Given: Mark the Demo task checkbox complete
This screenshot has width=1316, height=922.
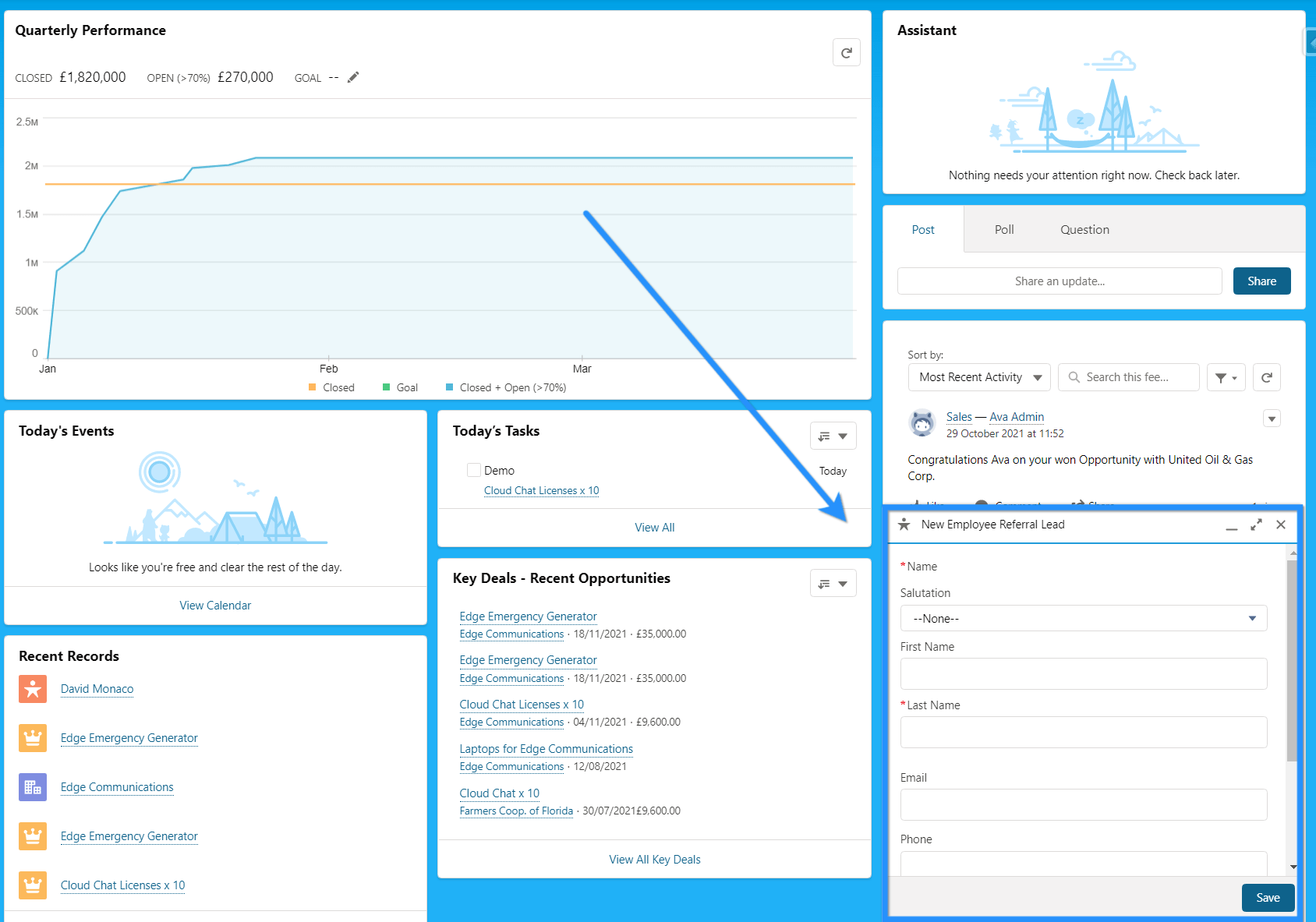Looking at the screenshot, I should [473, 470].
